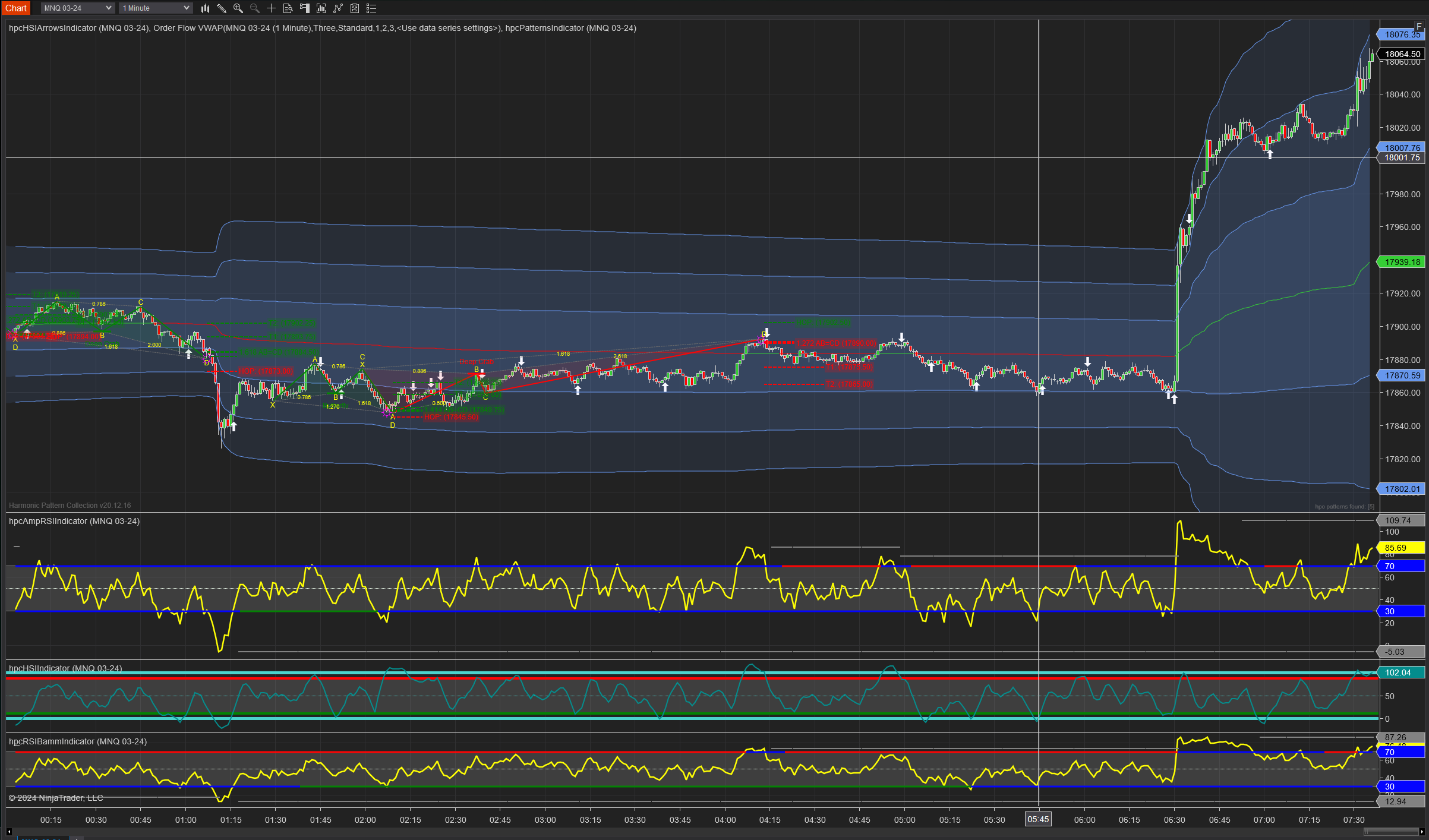Click the F button at top of price axis
This screenshot has width=1429, height=840.
click(x=1419, y=26)
